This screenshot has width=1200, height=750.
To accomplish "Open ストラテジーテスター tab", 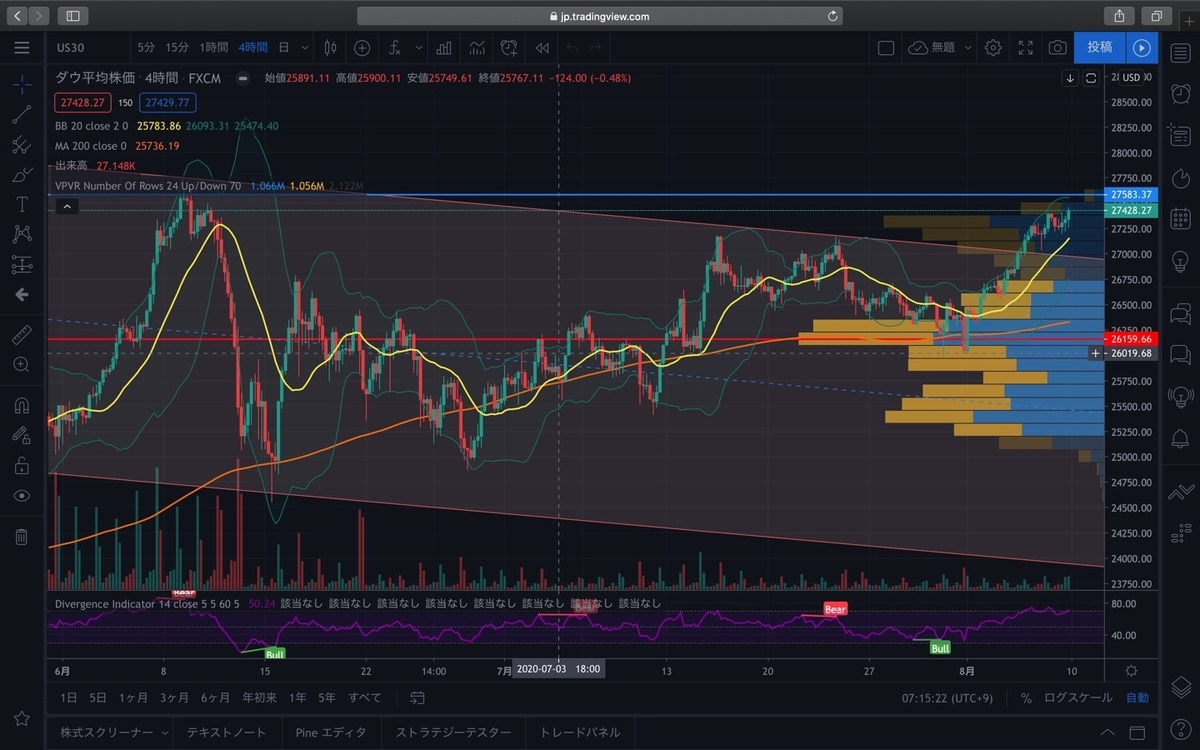I will coord(453,732).
